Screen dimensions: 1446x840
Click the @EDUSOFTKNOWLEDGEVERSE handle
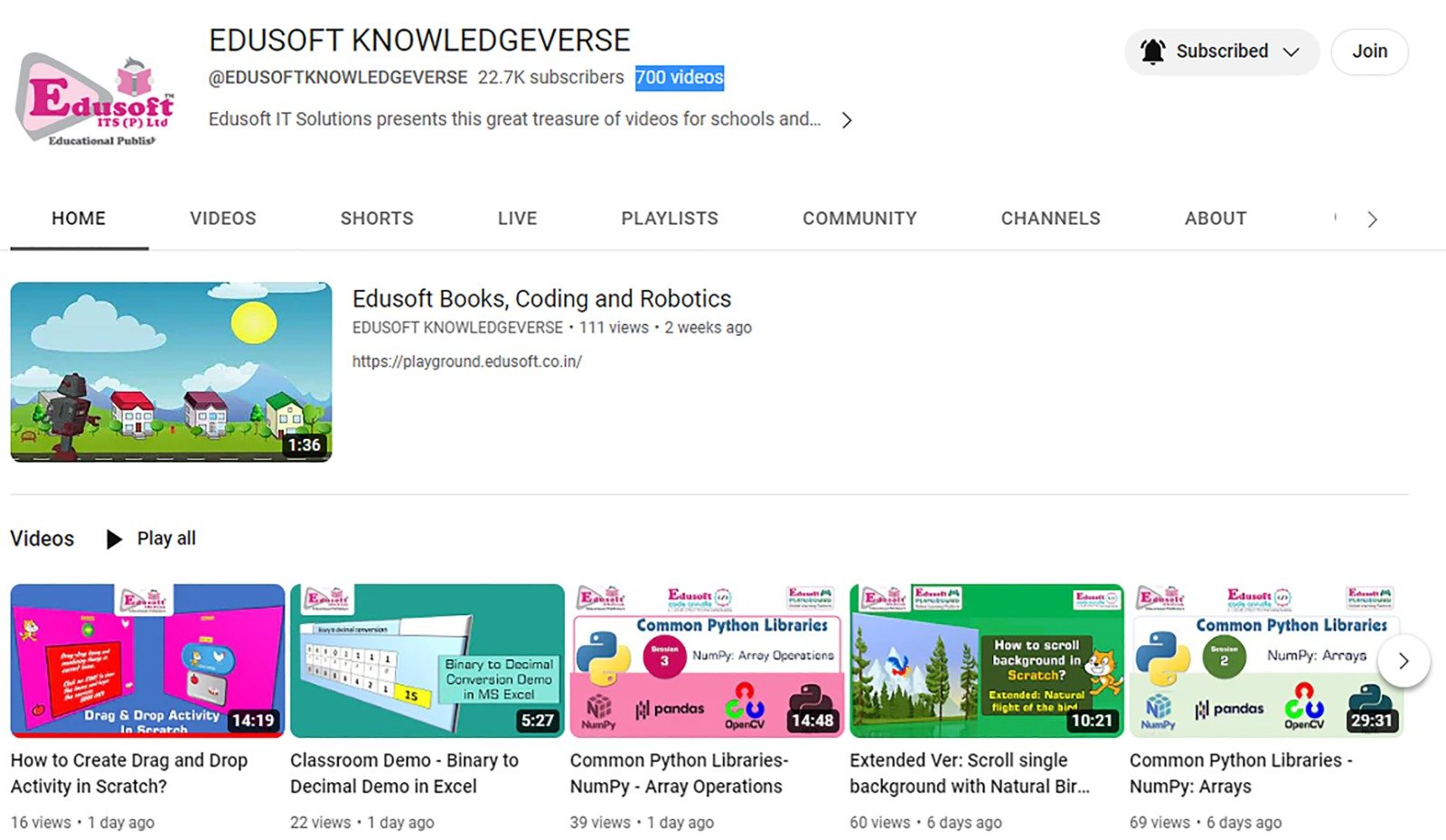click(x=338, y=78)
